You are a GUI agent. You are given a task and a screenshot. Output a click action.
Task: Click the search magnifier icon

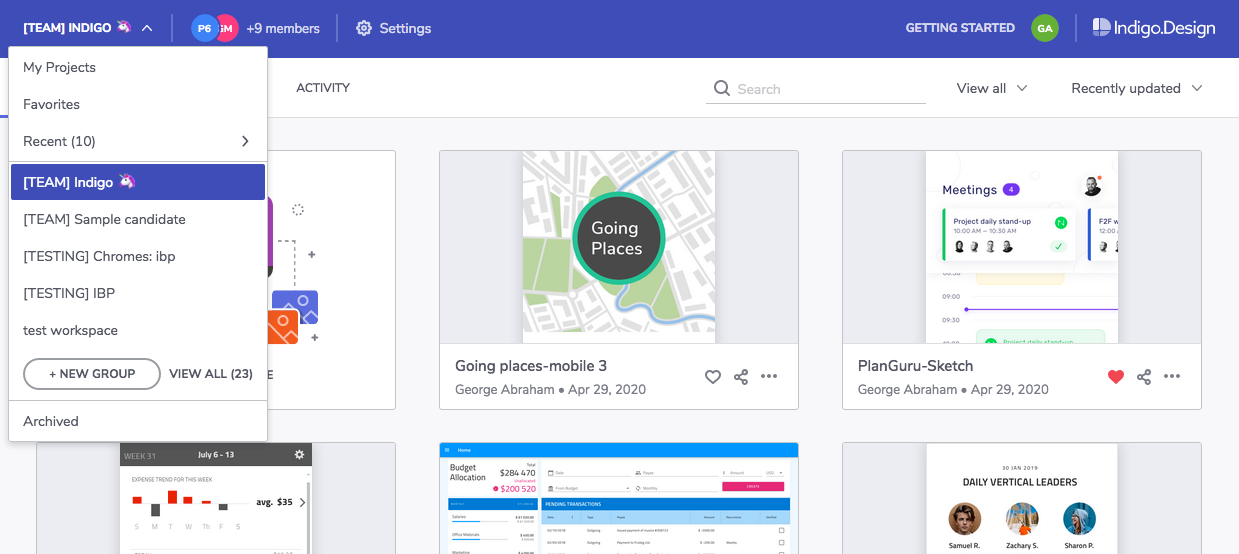(x=721, y=89)
